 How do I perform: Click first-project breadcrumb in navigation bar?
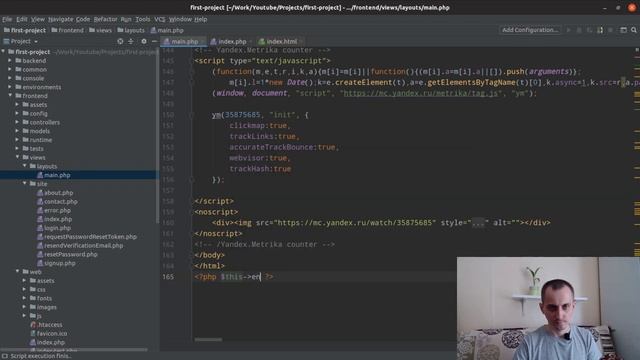point(25,30)
